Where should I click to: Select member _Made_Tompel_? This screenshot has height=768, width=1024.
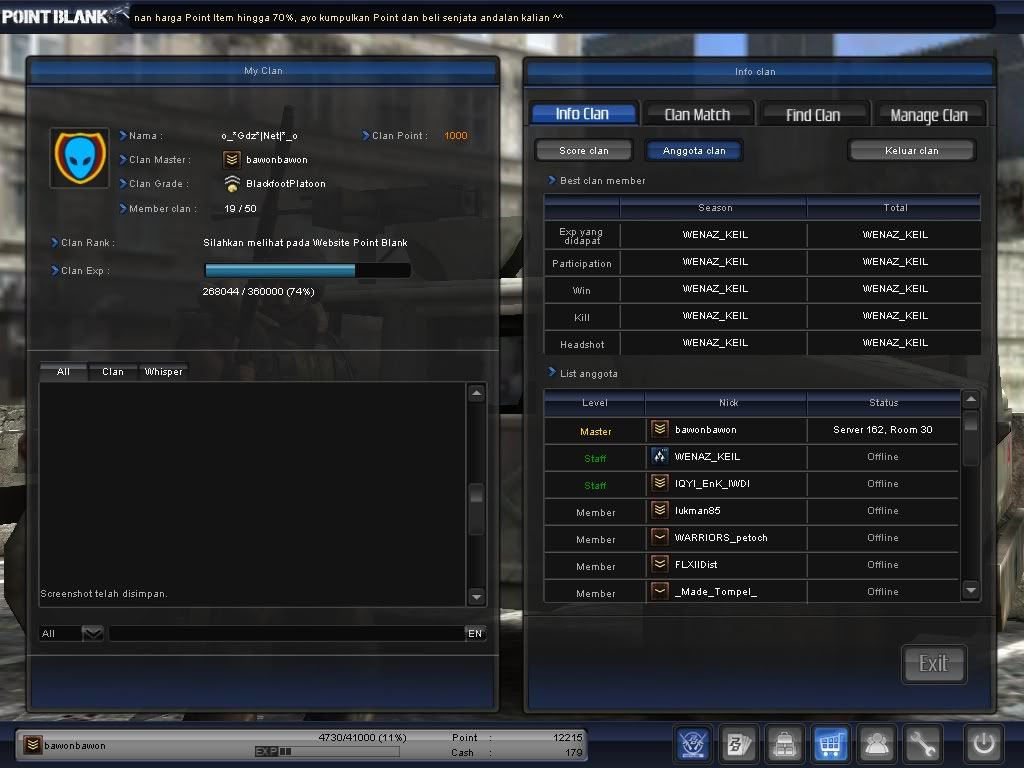[x=752, y=592]
